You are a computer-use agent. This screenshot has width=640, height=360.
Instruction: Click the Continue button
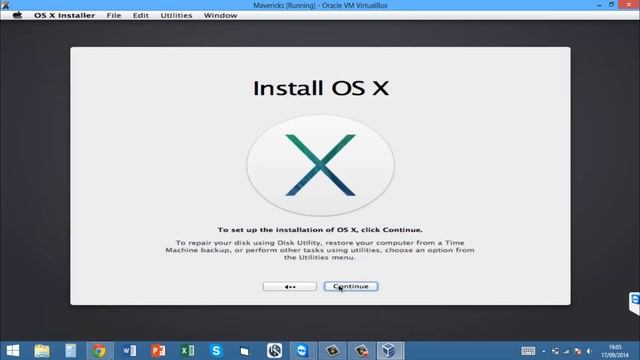point(351,287)
